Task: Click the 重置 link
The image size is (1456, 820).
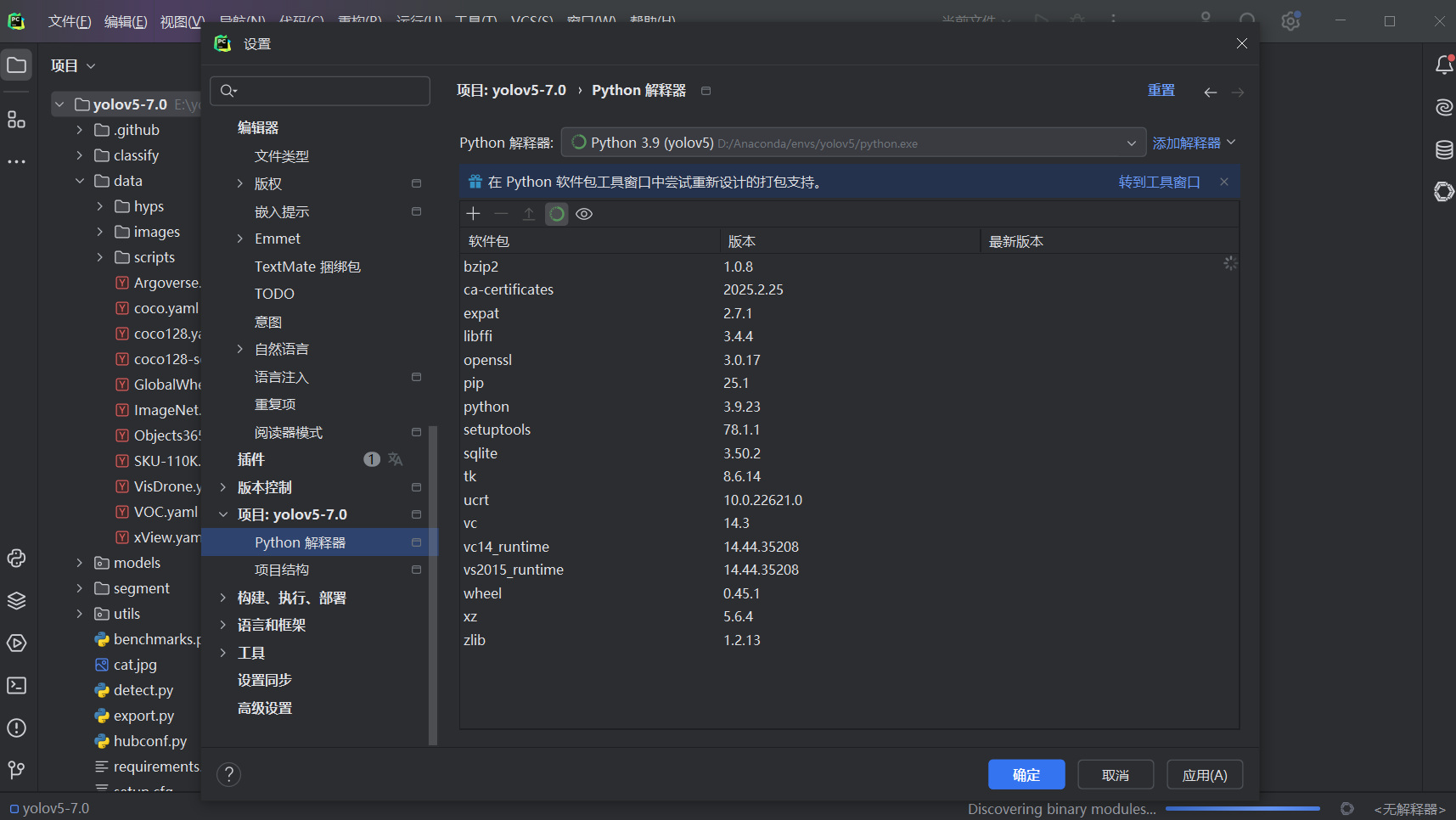Action: pyautogui.click(x=1161, y=90)
